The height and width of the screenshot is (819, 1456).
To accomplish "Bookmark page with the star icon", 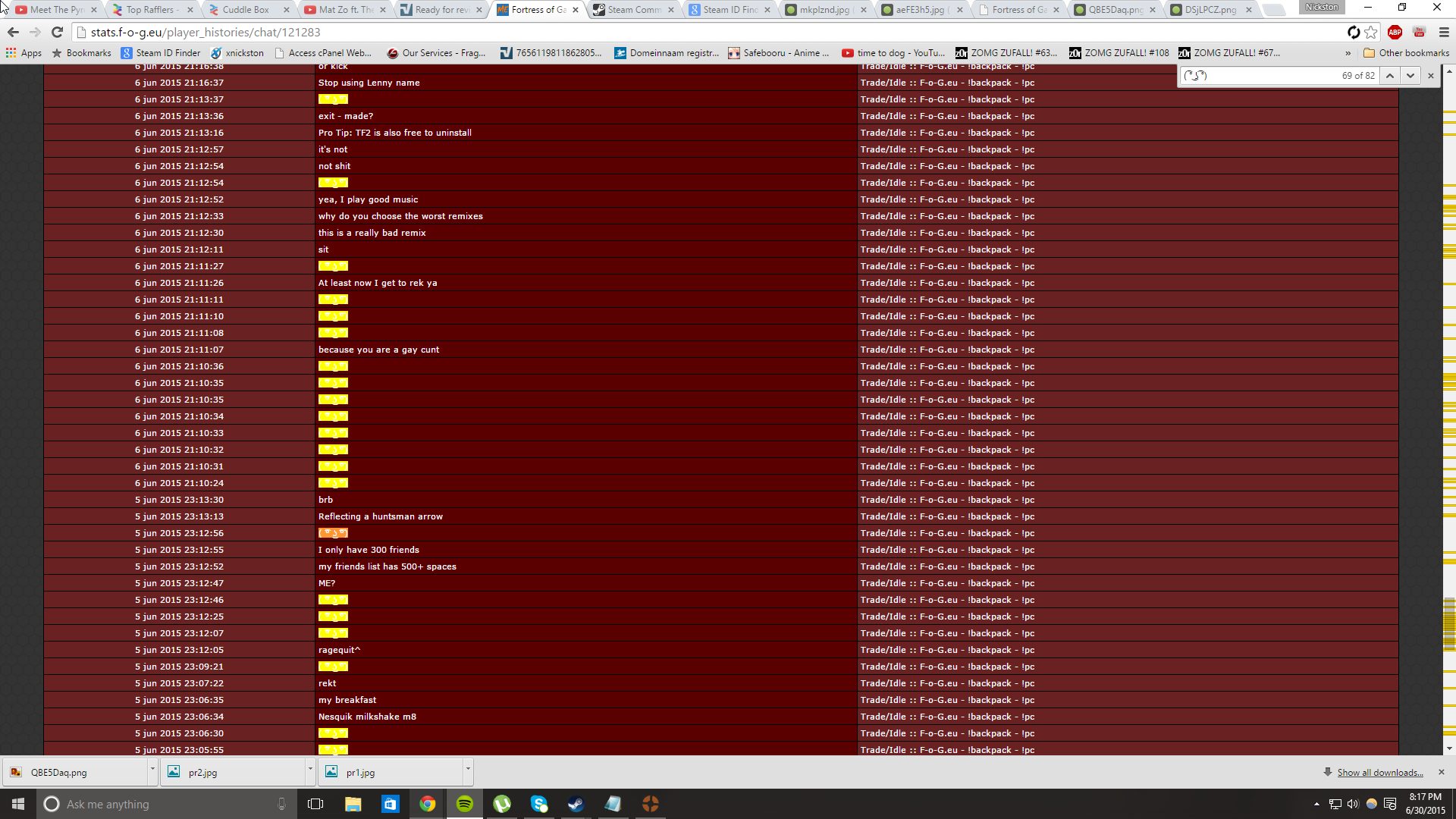I will [1370, 32].
